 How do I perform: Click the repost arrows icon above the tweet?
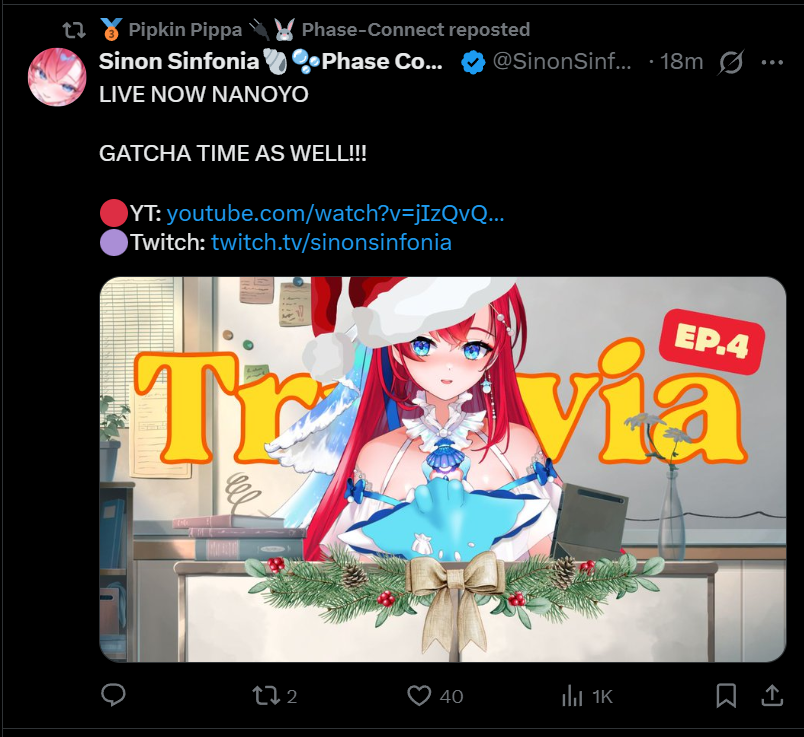pos(74,30)
